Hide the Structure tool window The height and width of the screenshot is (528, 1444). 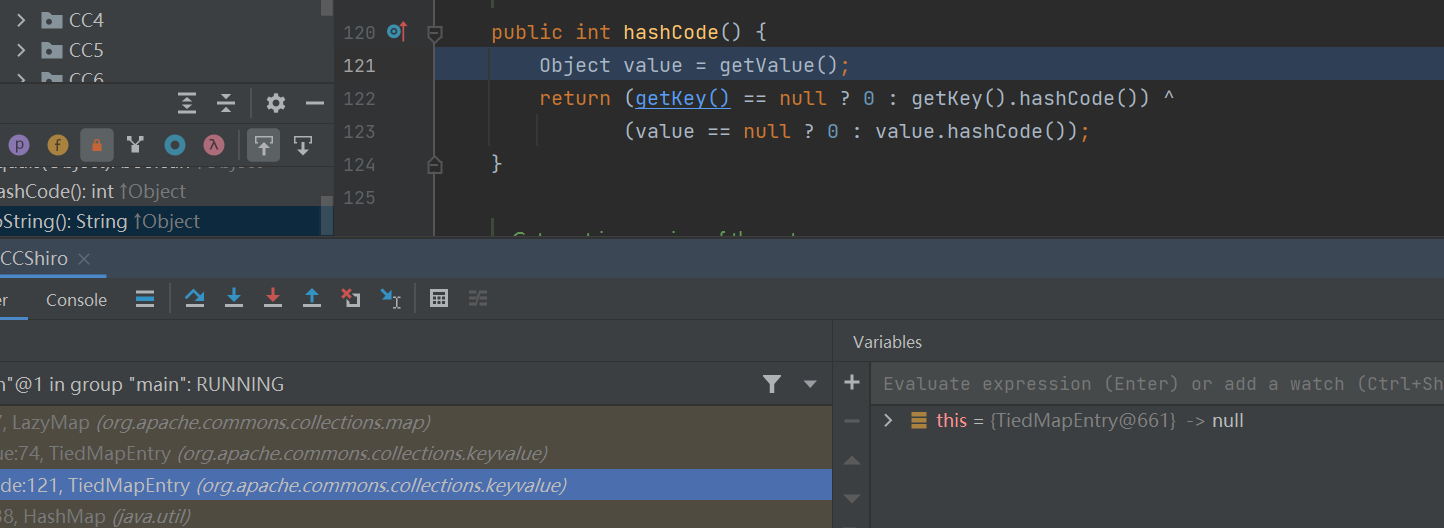pos(315,102)
